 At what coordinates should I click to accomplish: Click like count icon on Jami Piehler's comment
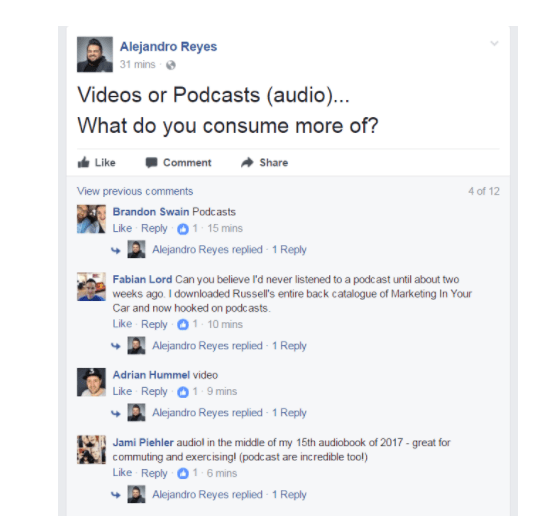(x=183, y=474)
